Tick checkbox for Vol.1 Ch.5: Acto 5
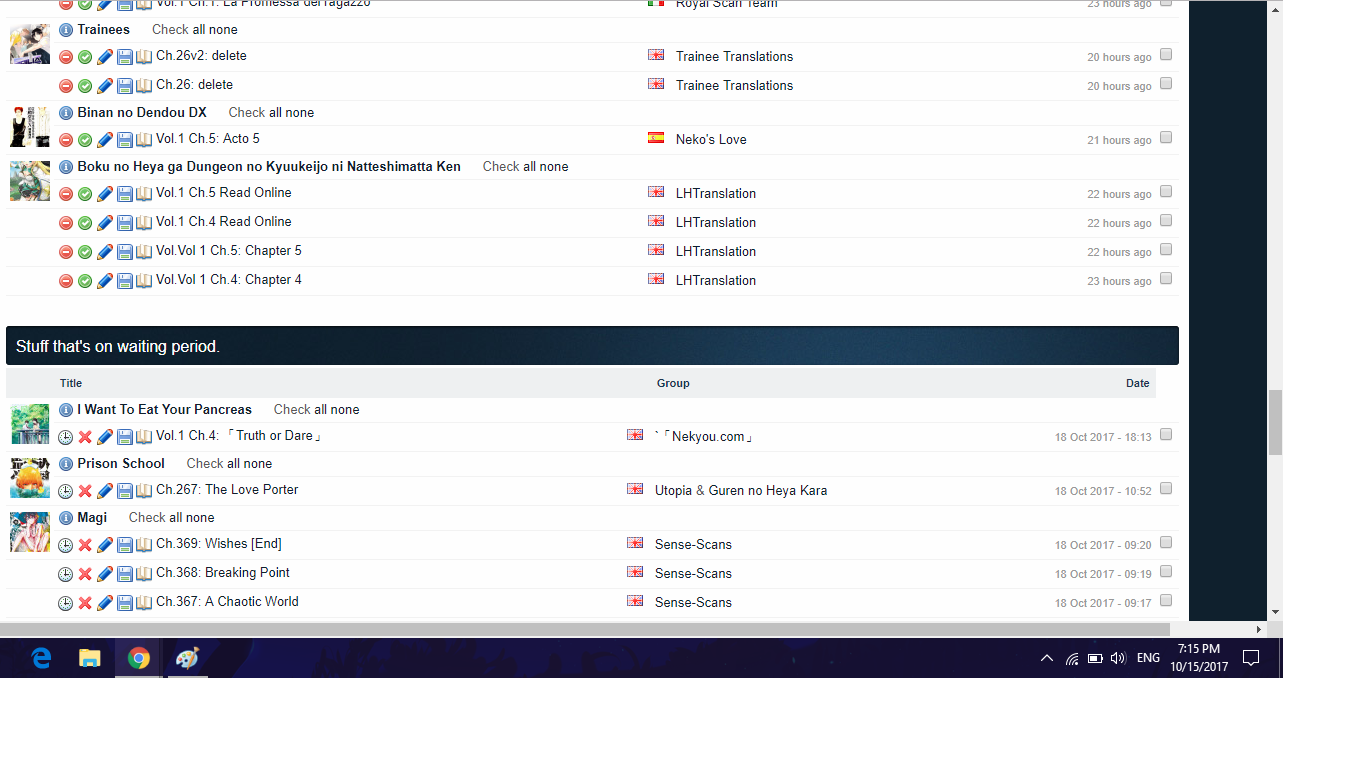1366x768 pixels. pos(1166,138)
